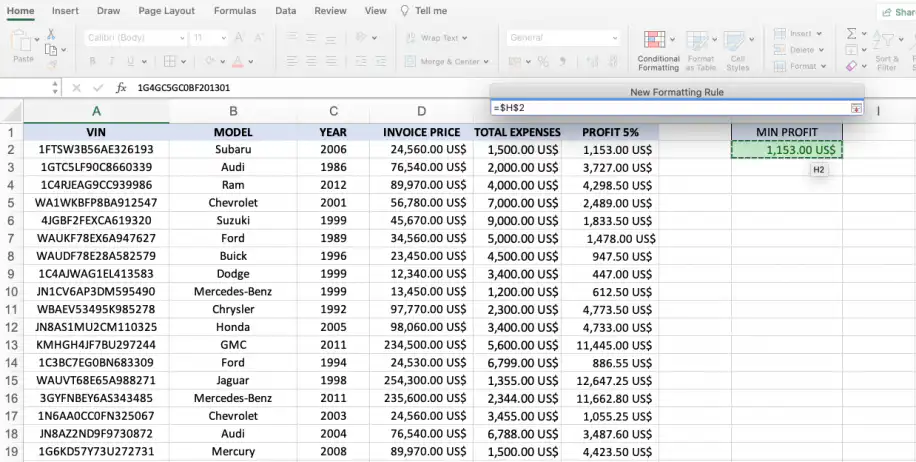Toggle Bold formatting
The height and width of the screenshot is (462, 916).
[x=92, y=61]
